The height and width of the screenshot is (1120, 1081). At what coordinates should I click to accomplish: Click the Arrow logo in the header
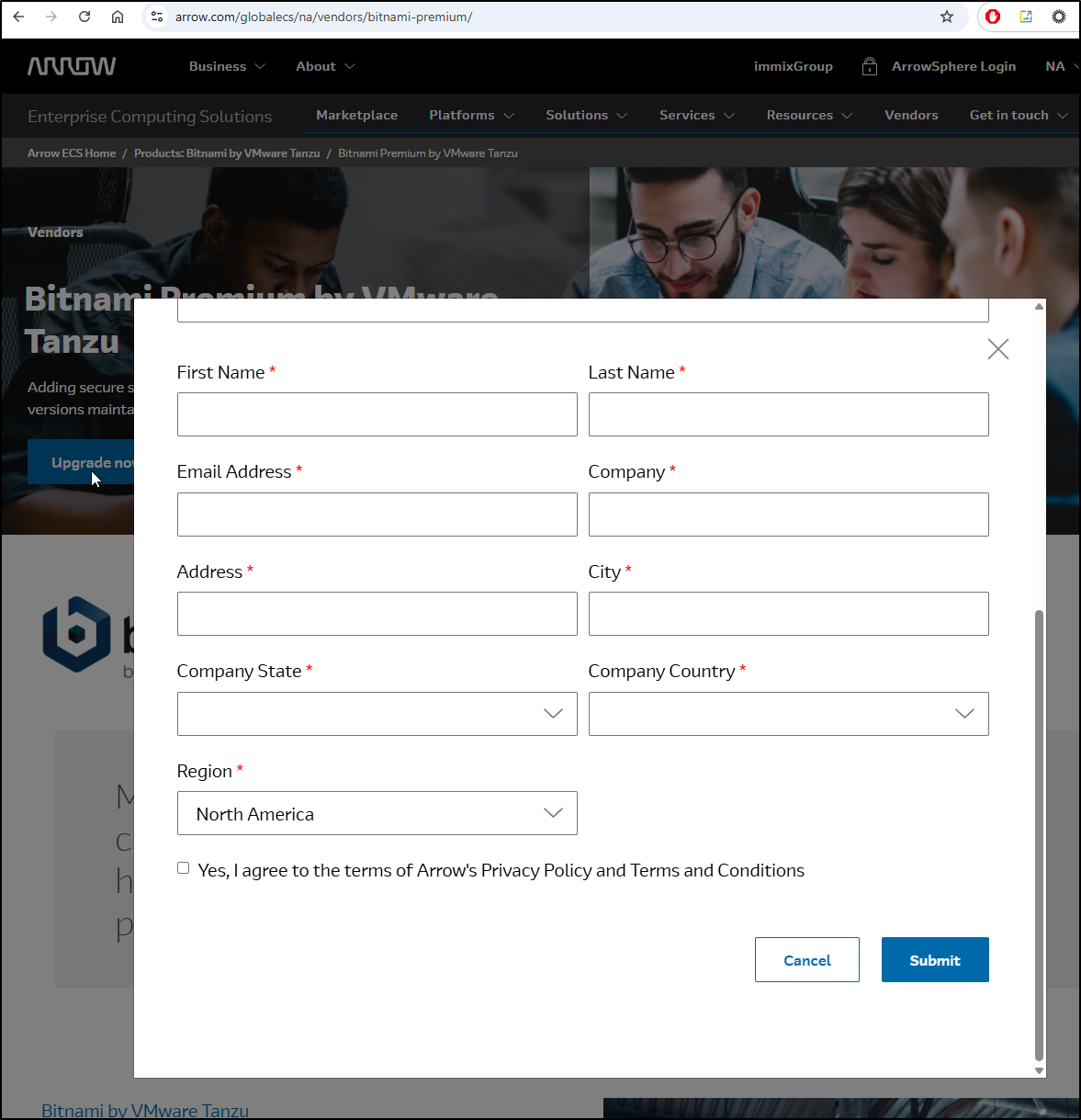tap(72, 66)
